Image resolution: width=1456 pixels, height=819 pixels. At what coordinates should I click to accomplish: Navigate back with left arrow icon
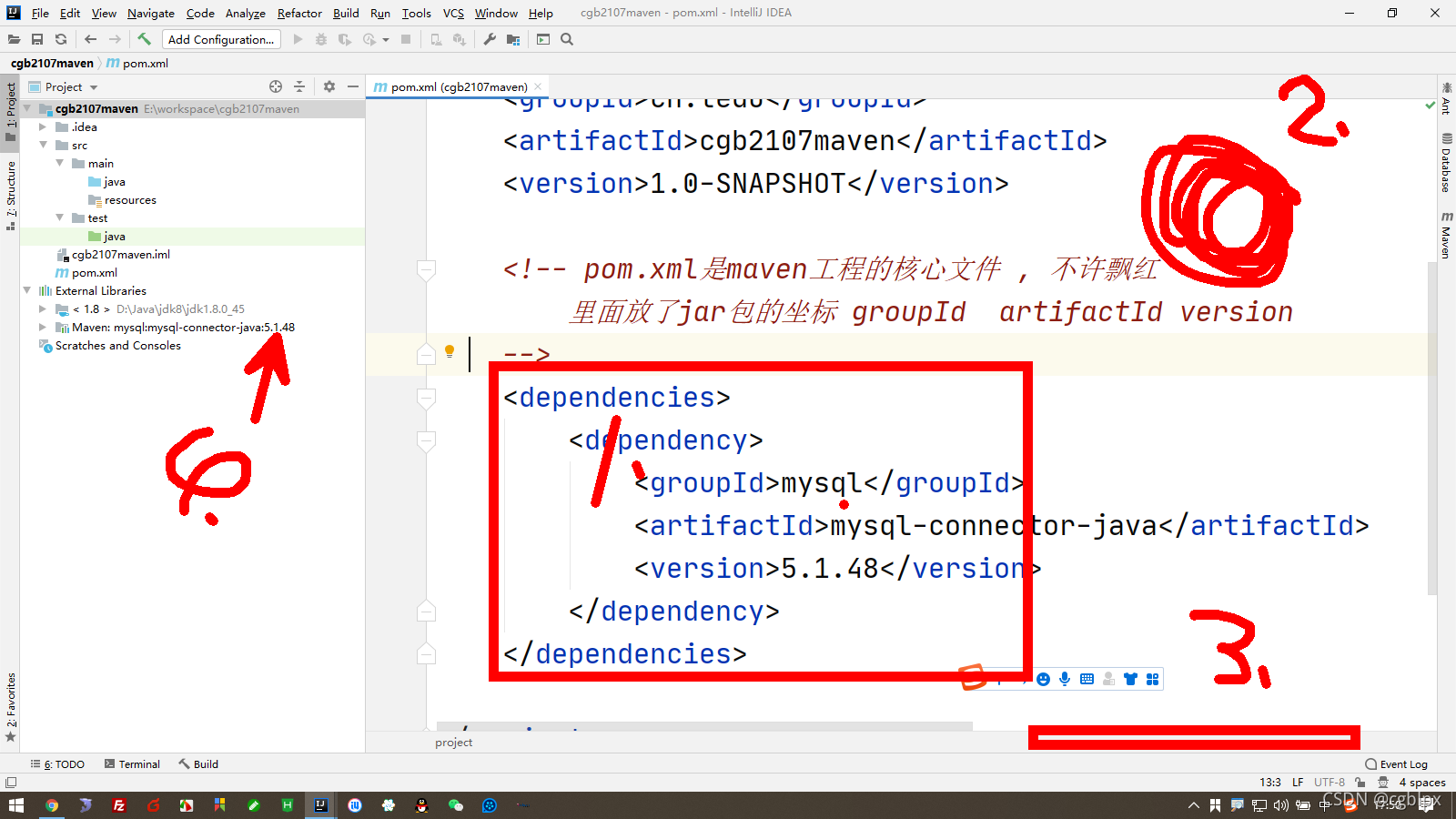(90, 39)
